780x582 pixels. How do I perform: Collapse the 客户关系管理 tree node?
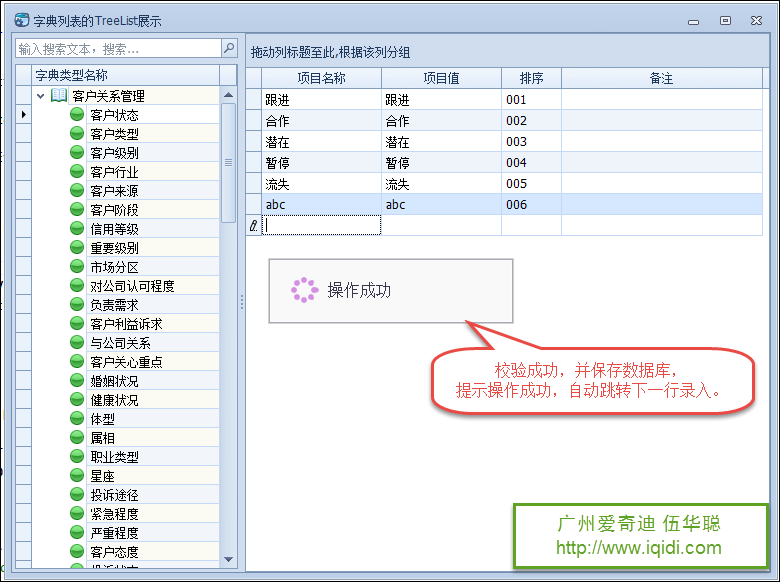tap(41, 96)
